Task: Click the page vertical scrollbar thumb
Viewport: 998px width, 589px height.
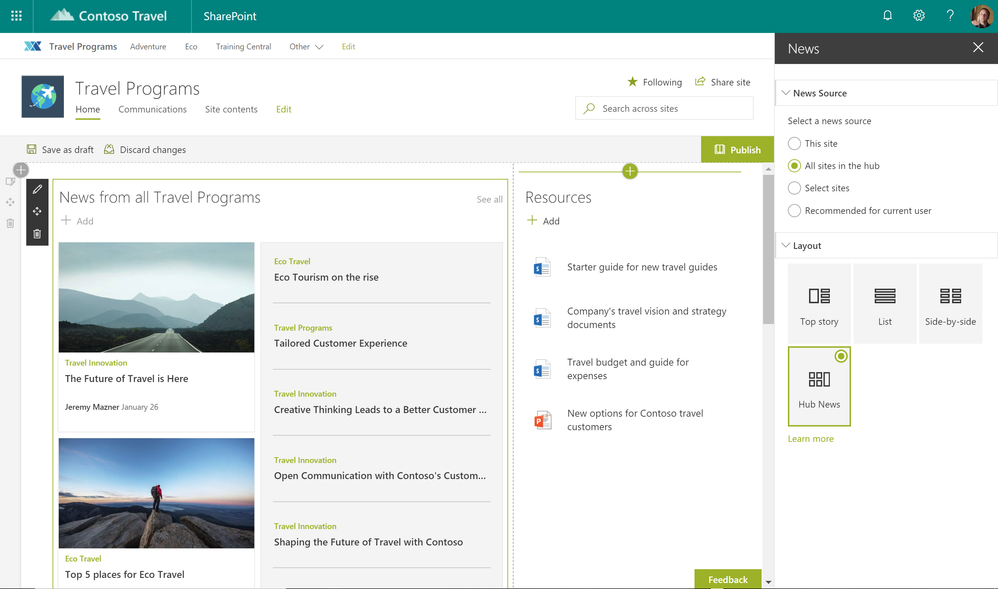Action: [x=768, y=248]
